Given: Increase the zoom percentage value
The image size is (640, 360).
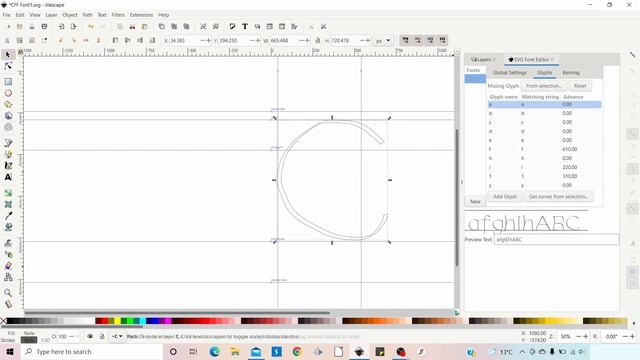Looking at the screenshot, I should 585,336.
